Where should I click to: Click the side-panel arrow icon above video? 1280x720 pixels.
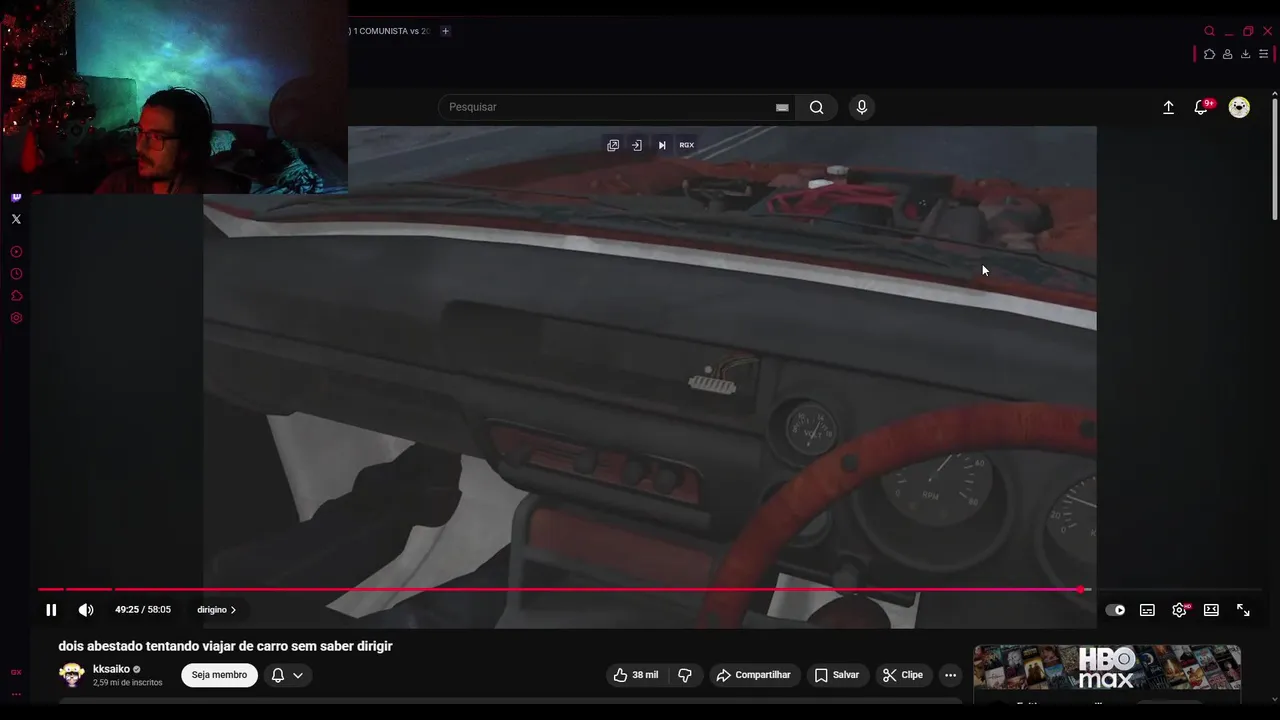(x=637, y=145)
